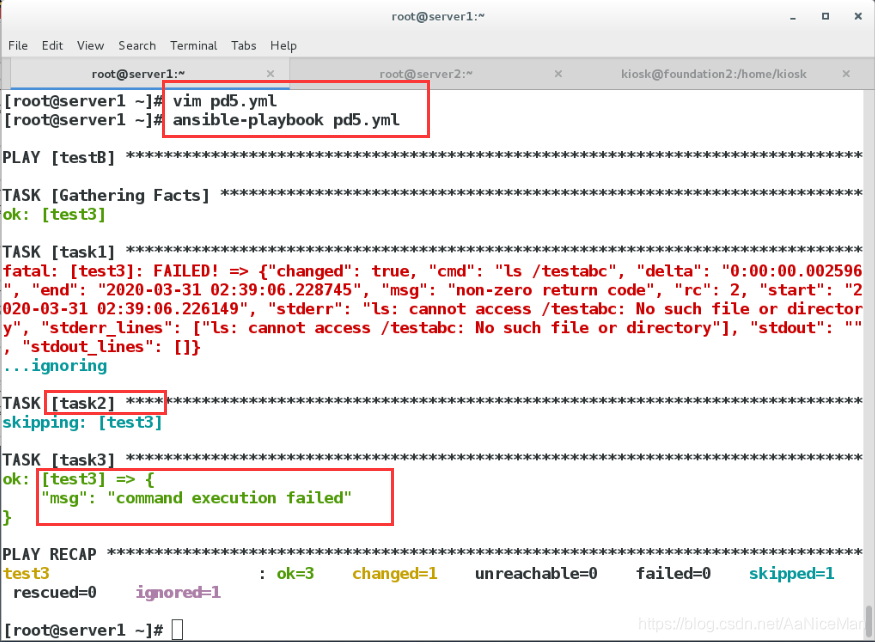
Task: Click the 'vim pd5.yml' command text
Action: [x=224, y=101]
